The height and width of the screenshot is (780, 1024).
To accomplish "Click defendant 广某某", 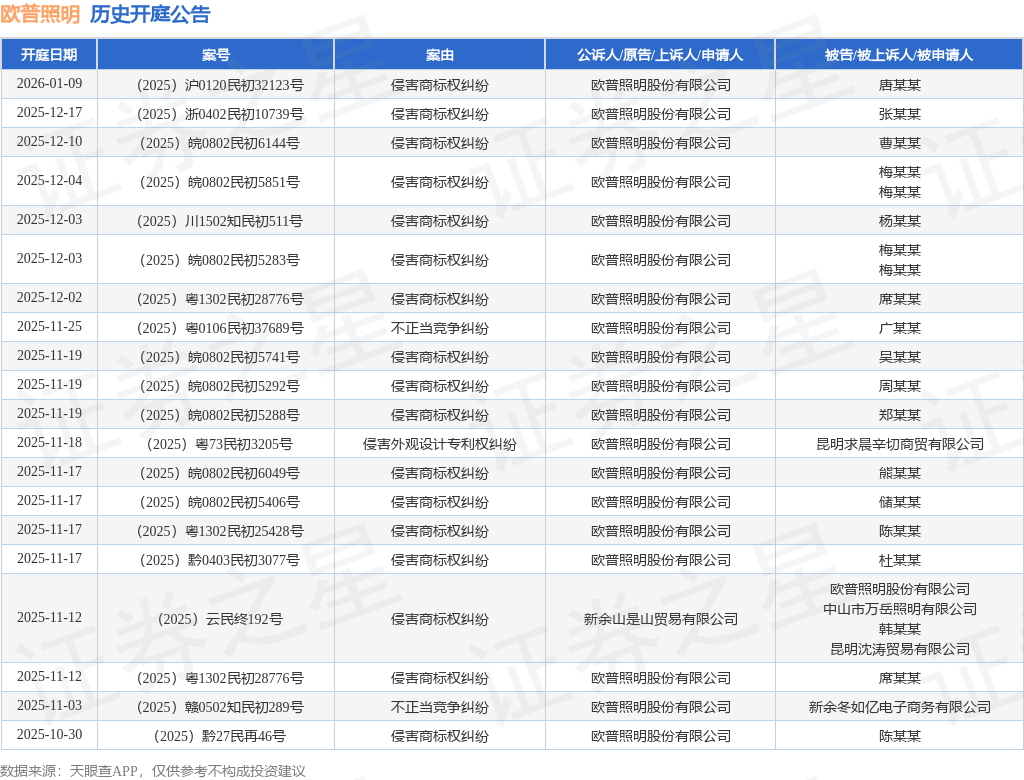I will click(899, 328).
